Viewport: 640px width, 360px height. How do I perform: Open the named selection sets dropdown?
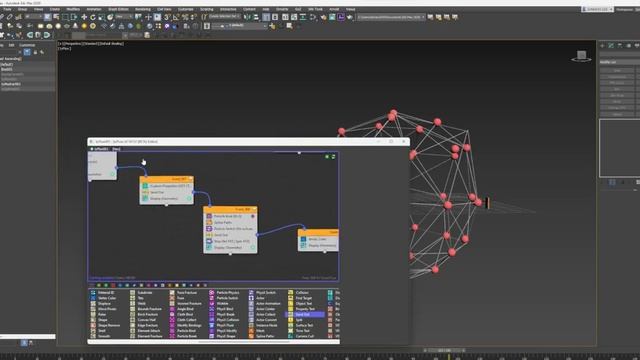pos(225,17)
